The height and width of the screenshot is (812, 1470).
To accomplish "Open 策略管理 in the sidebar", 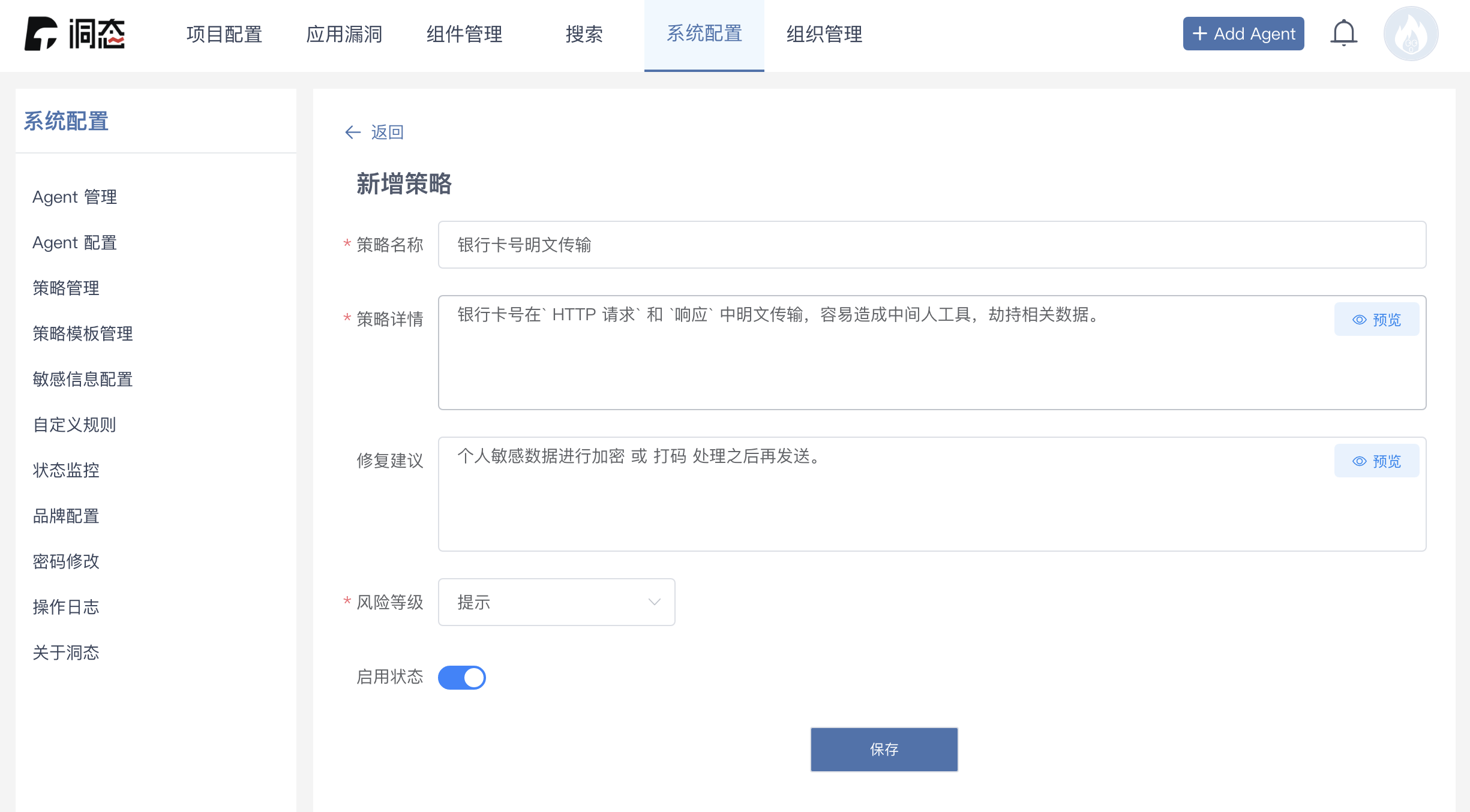I will tap(66, 288).
